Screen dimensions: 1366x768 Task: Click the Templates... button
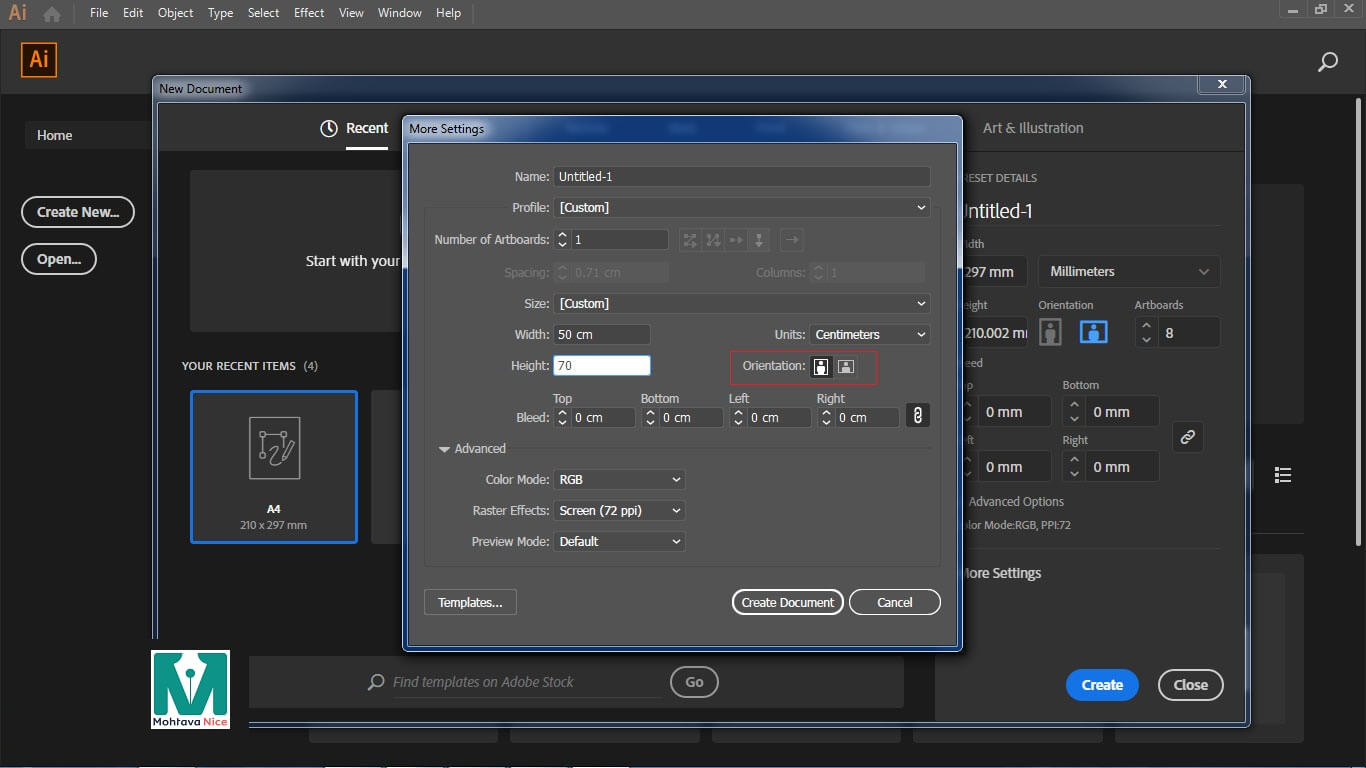[470, 602]
